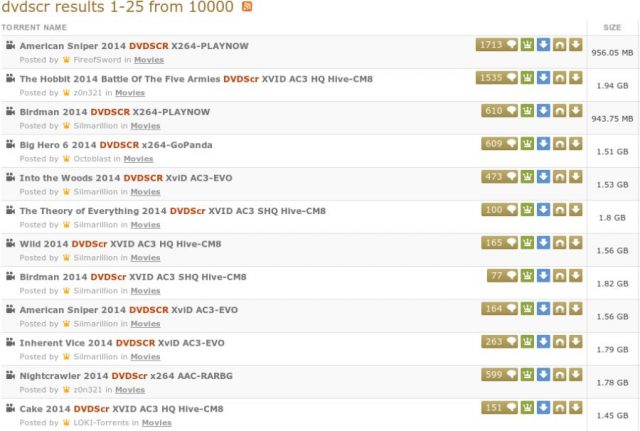Click the magnet icon for Wild 2014
640x431 pixels.
(560, 243)
